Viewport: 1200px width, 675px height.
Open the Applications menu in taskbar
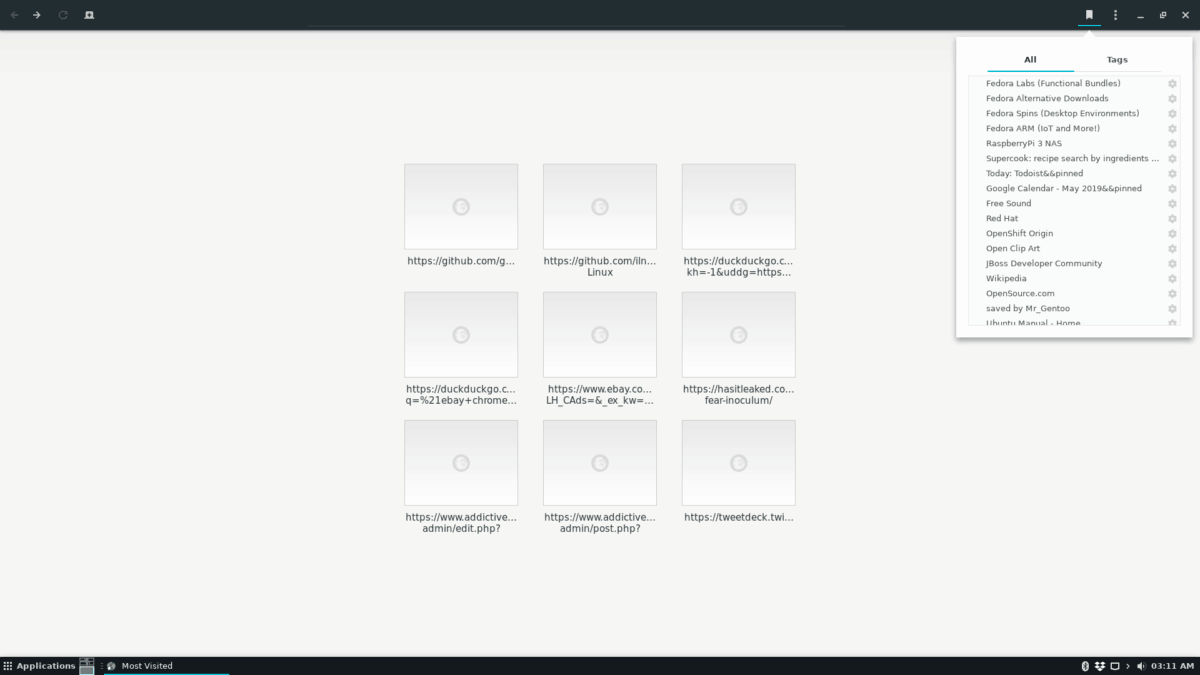point(39,666)
